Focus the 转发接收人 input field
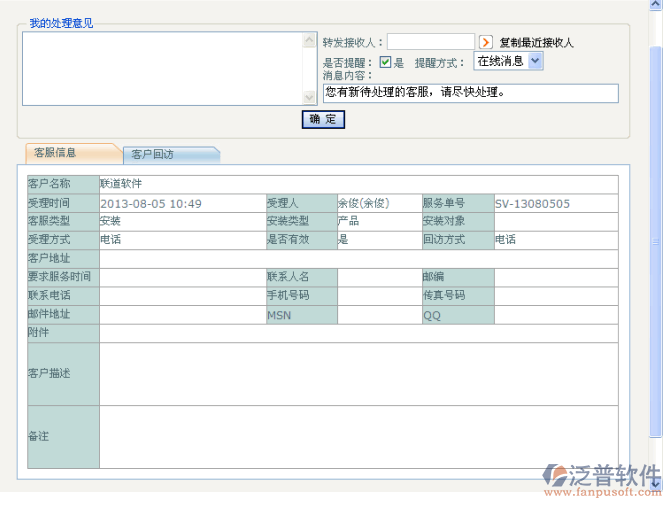Viewport: 672px width, 508px height. coord(430,42)
